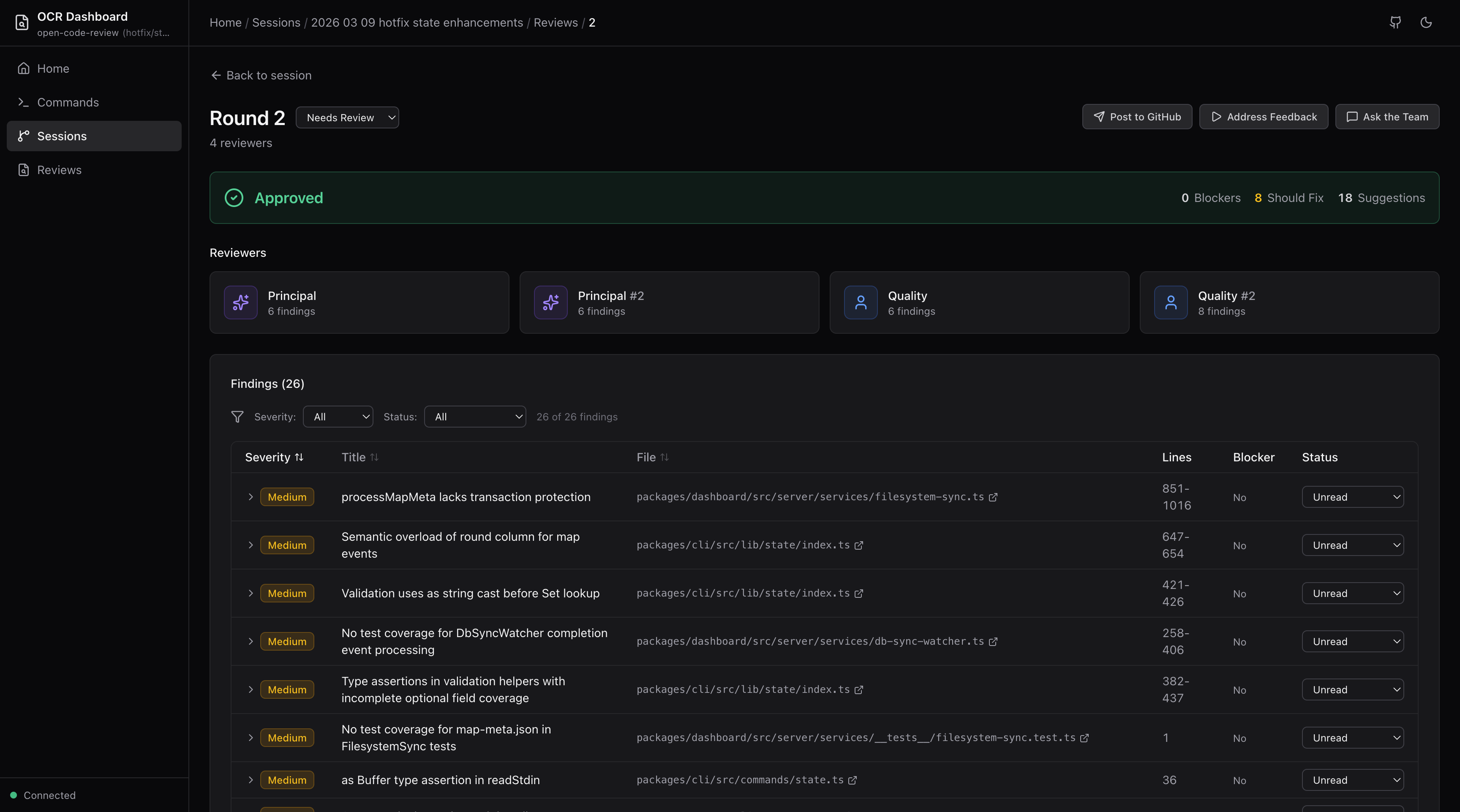Click the GitHub icon in the header
Image resolution: width=1460 pixels, height=812 pixels.
1395,23
